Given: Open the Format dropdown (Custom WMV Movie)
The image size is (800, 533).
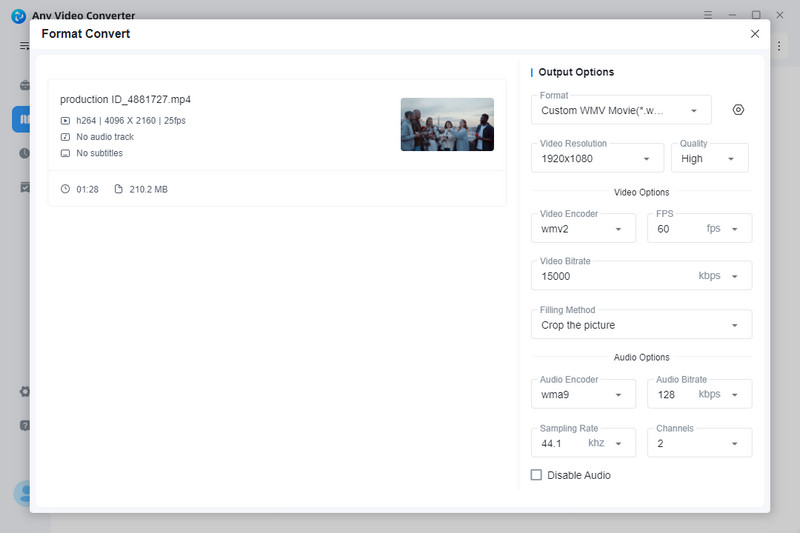Looking at the screenshot, I should tap(621, 110).
